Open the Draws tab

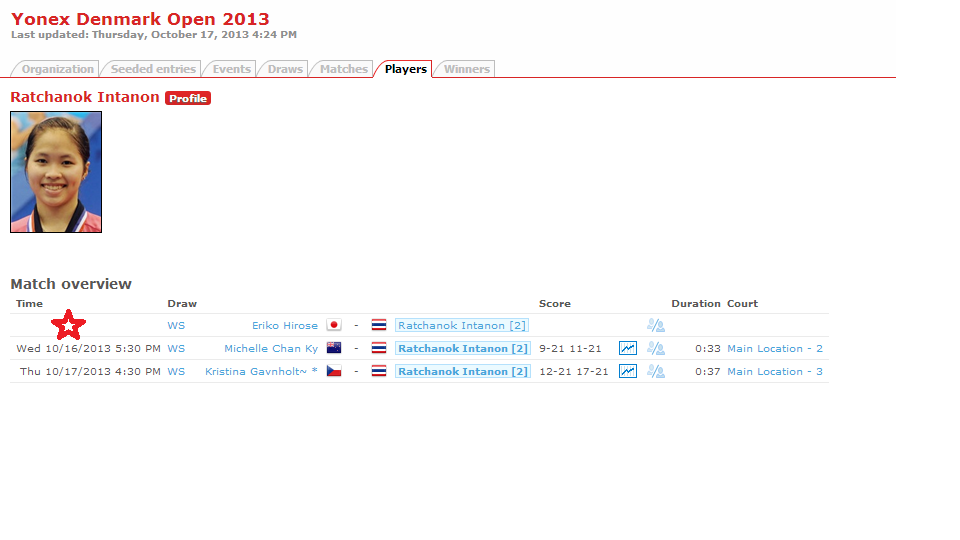pyautogui.click(x=285, y=69)
